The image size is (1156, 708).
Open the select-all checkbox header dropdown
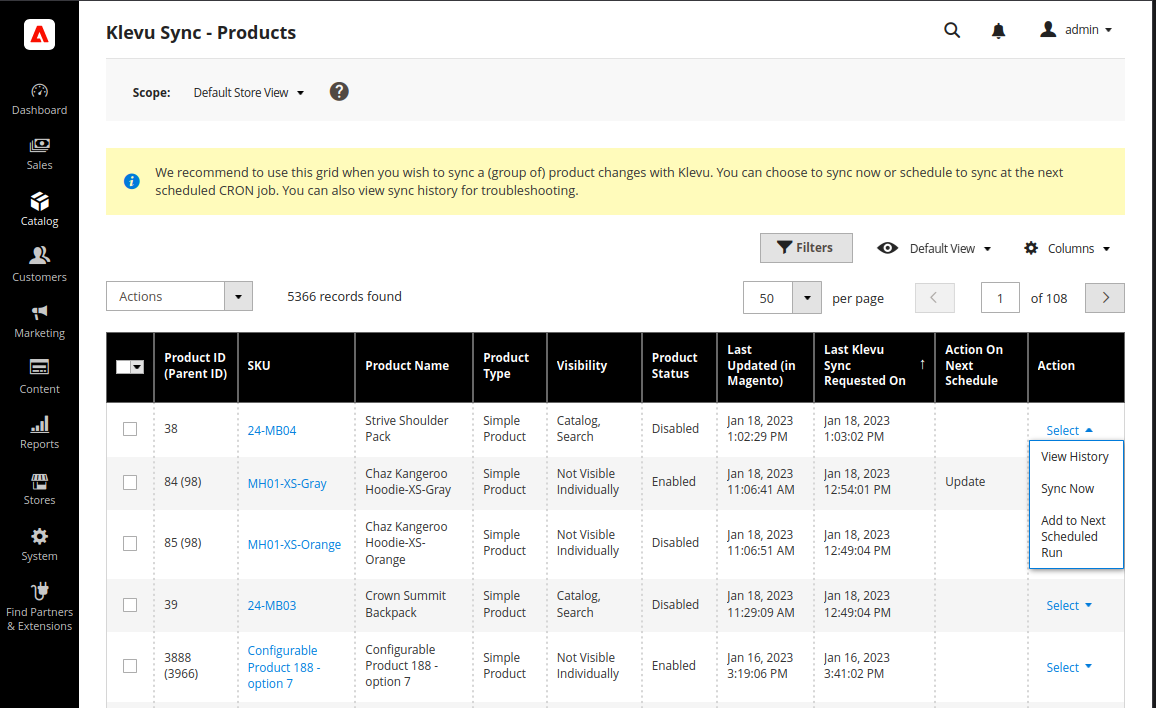point(137,367)
